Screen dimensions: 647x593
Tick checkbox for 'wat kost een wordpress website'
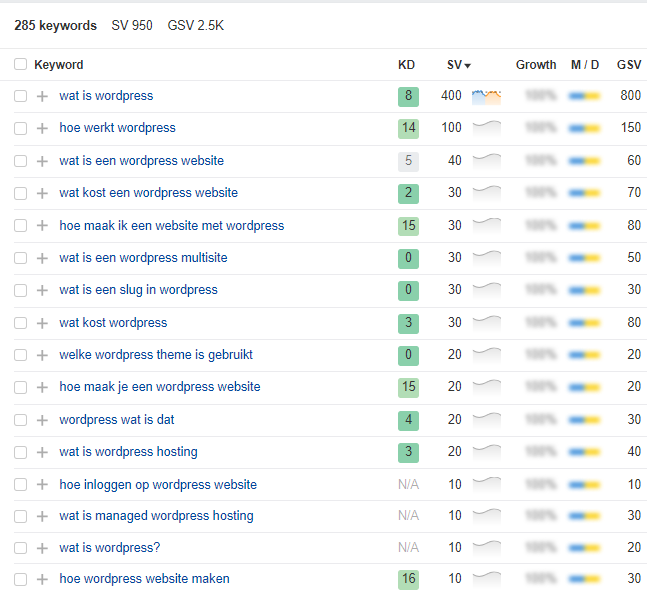click(x=20, y=193)
